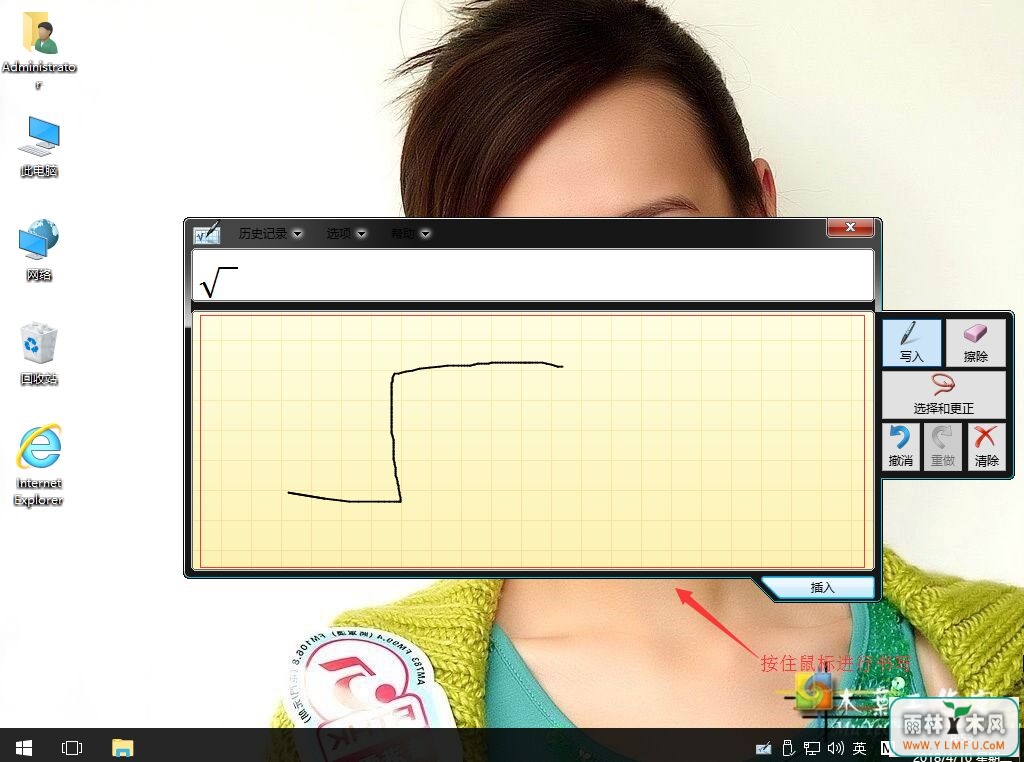This screenshot has width=1024, height=762.
Task: Expand the 历史记录 dropdown arrow
Action: tap(297, 234)
